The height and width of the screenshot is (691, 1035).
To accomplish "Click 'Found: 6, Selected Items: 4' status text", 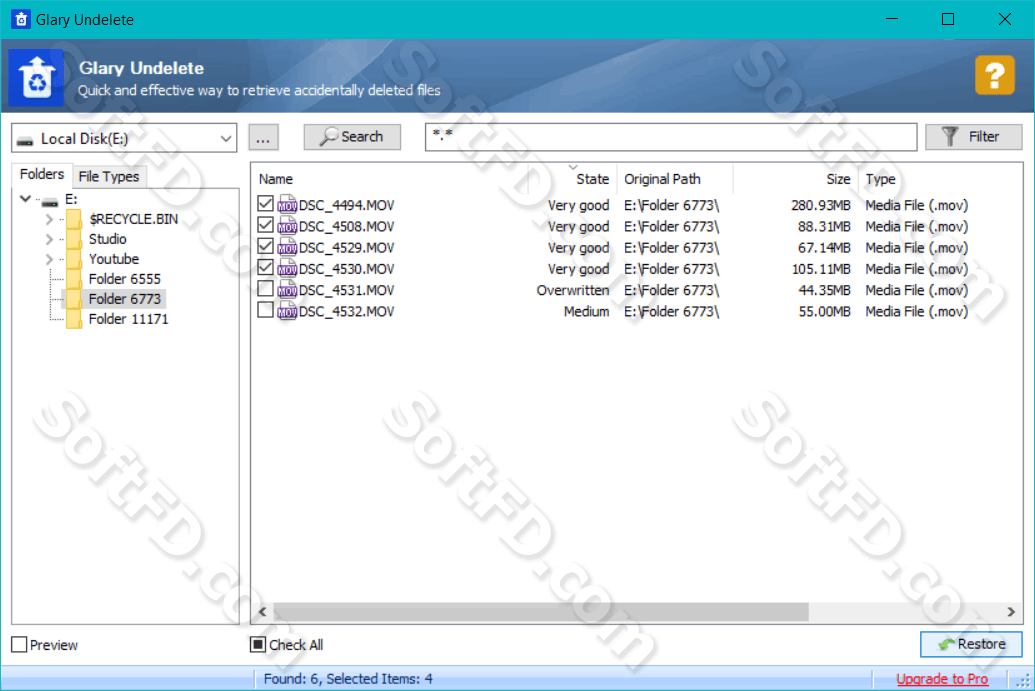I will 348,678.
